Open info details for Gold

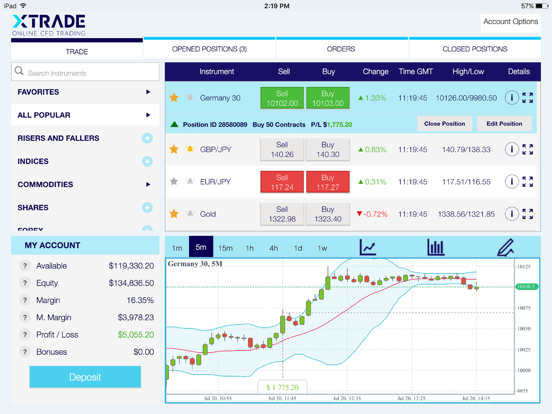512,214
